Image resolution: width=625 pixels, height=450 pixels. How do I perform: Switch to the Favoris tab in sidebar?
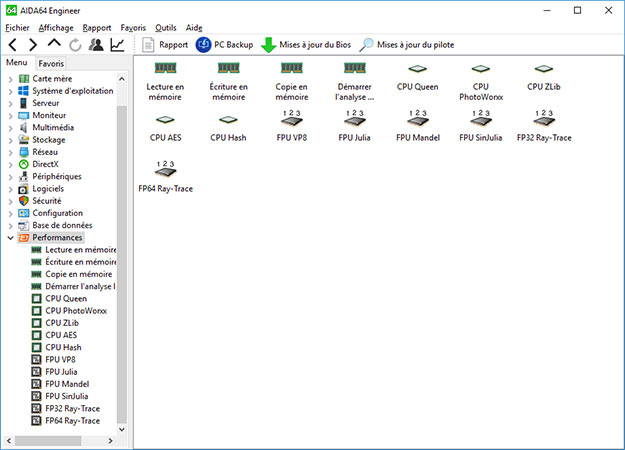(x=51, y=63)
